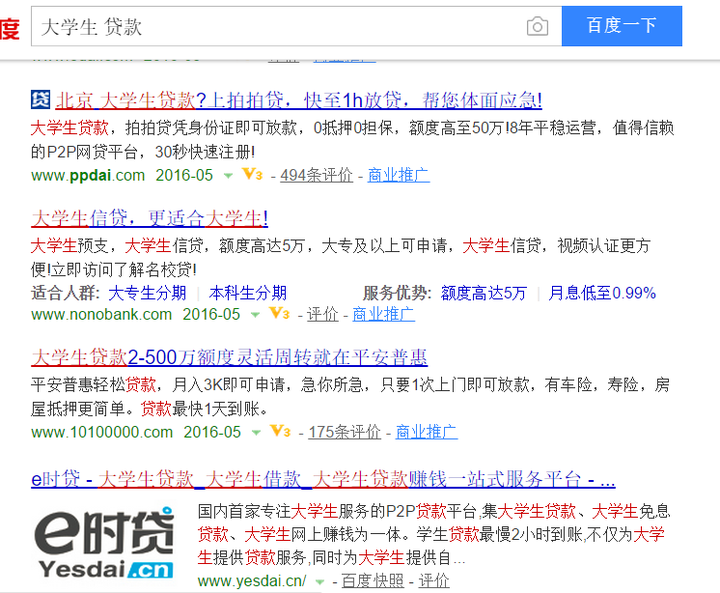Click the V3 badge in the nonobank result
720x593 pixels.
(x=280, y=313)
